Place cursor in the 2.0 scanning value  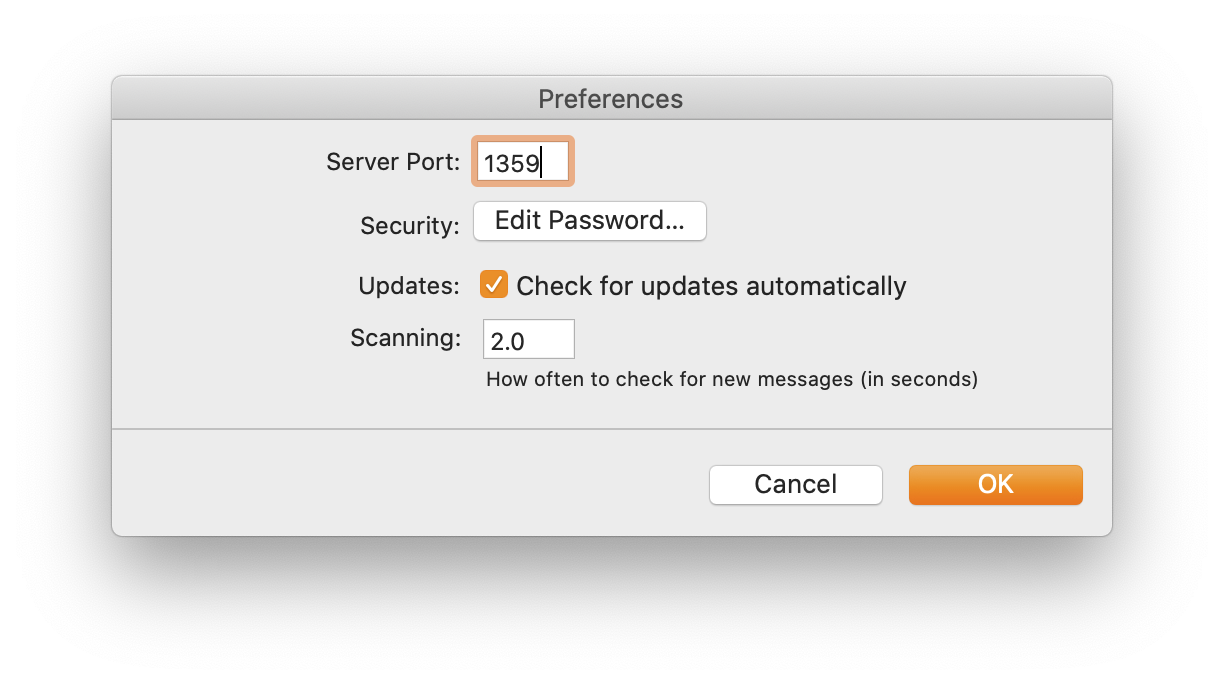[508, 342]
